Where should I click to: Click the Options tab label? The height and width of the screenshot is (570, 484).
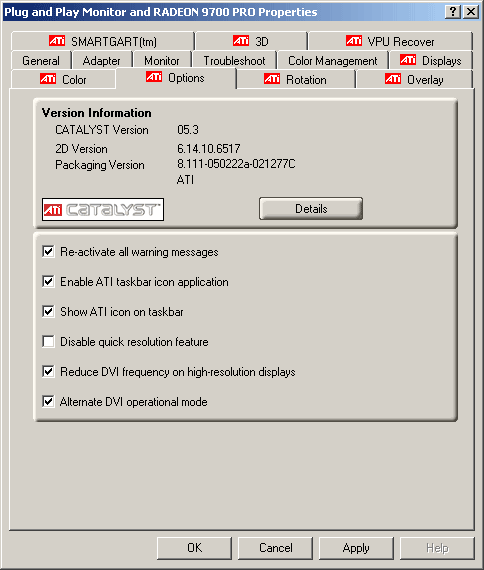[186, 78]
